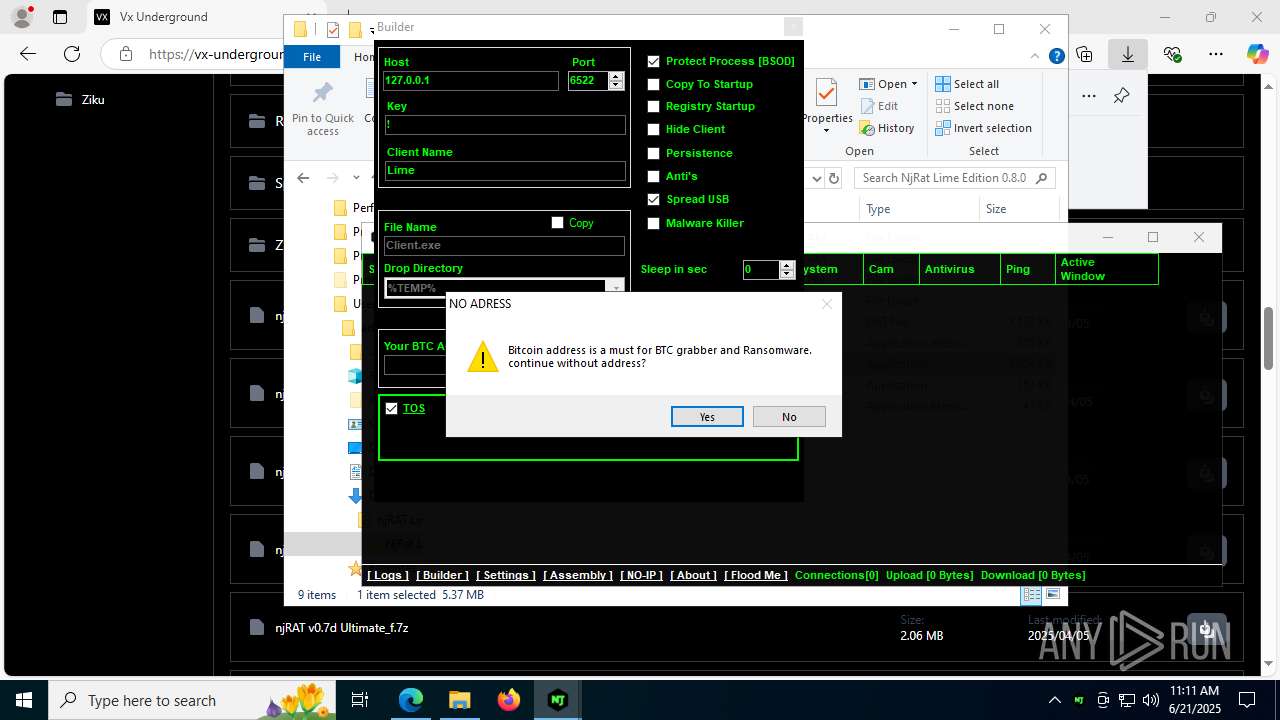
Task: Open Firefox from the taskbar
Action: pyautogui.click(x=509, y=700)
